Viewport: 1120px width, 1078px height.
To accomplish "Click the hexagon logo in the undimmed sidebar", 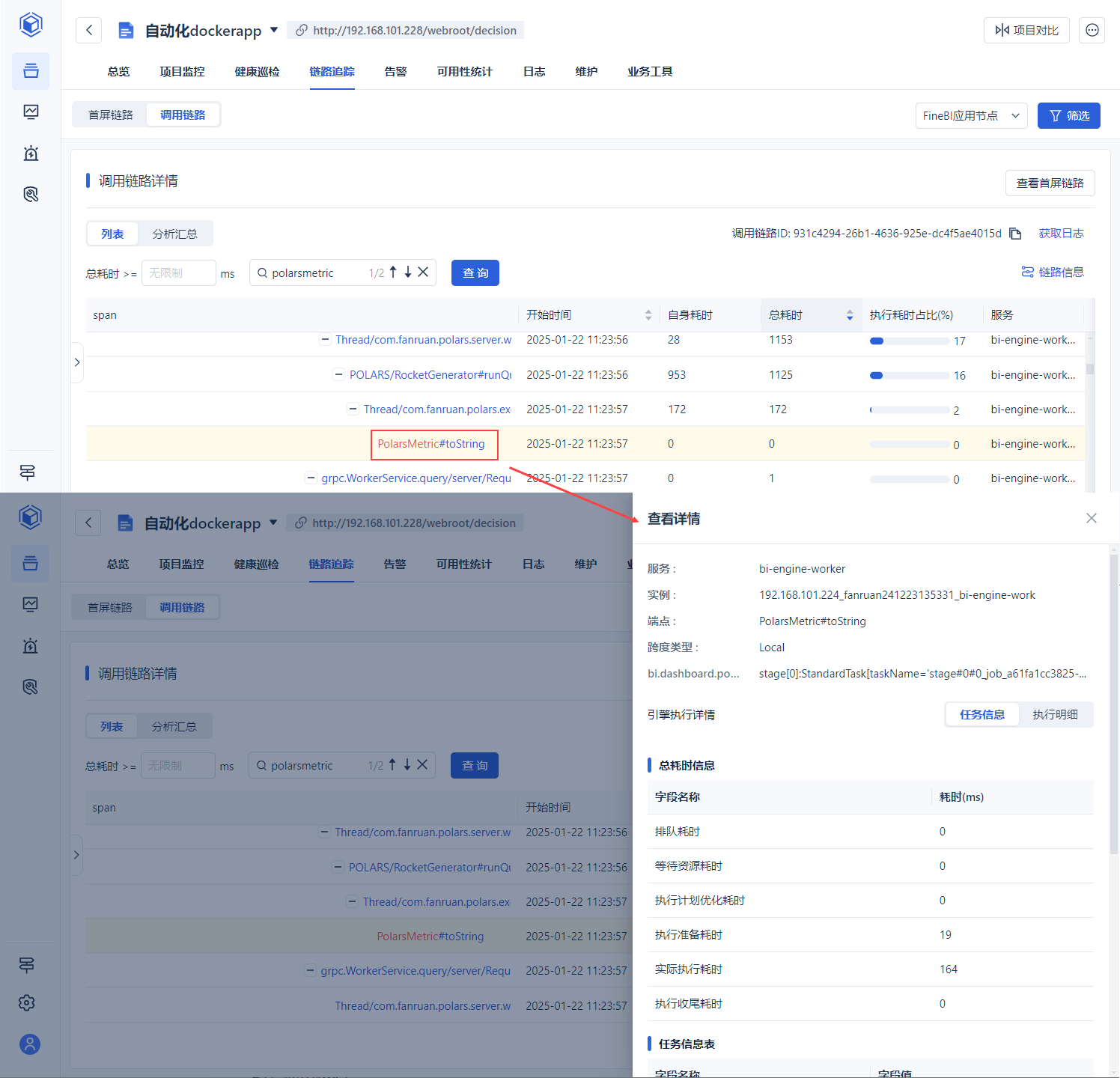I will click(x=31, y=24).
